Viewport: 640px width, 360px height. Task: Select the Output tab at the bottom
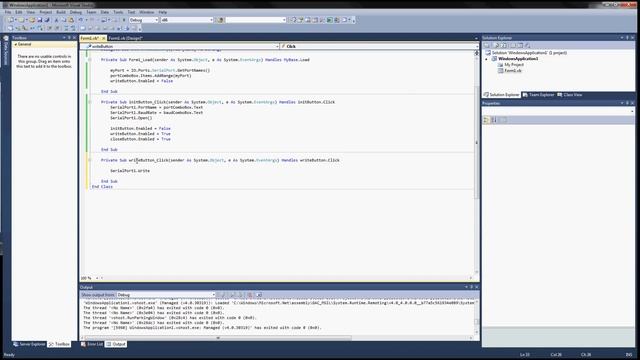(116, 344)
